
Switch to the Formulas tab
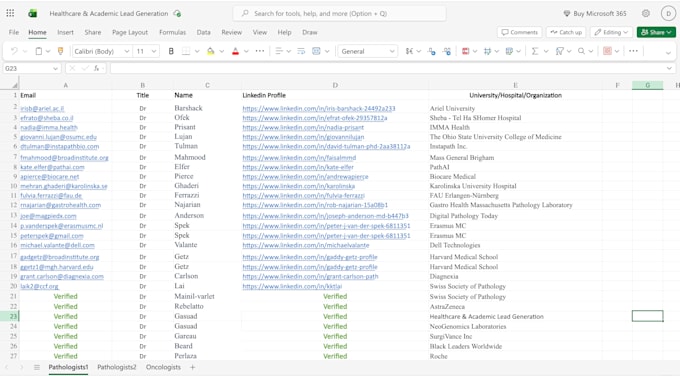coord(172,32)
